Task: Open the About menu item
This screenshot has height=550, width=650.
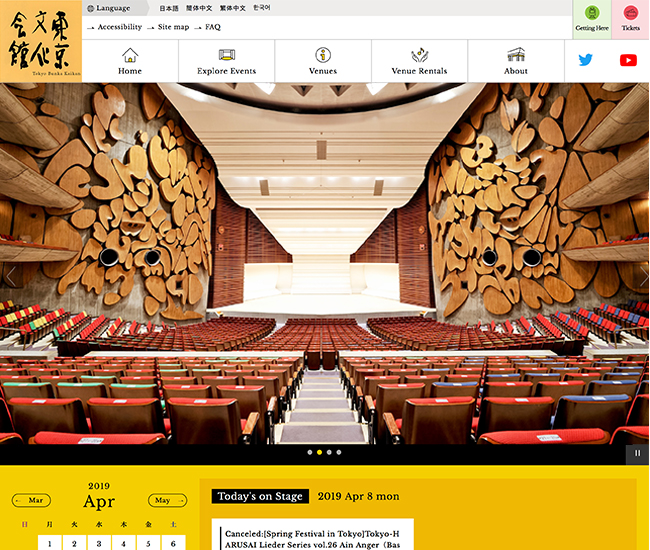Action: (x=516, y=61)
